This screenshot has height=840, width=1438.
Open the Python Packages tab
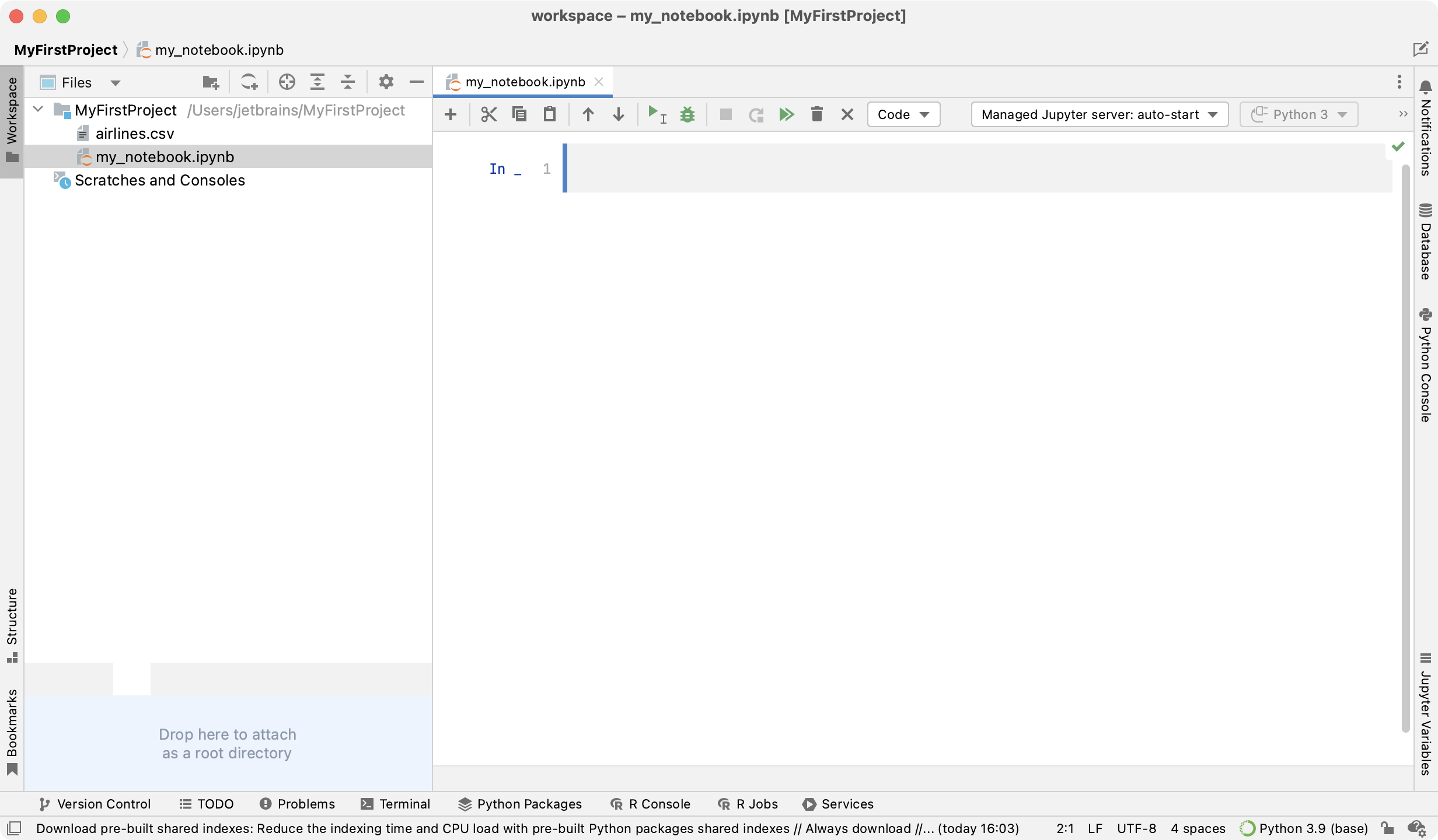(520, 804)
